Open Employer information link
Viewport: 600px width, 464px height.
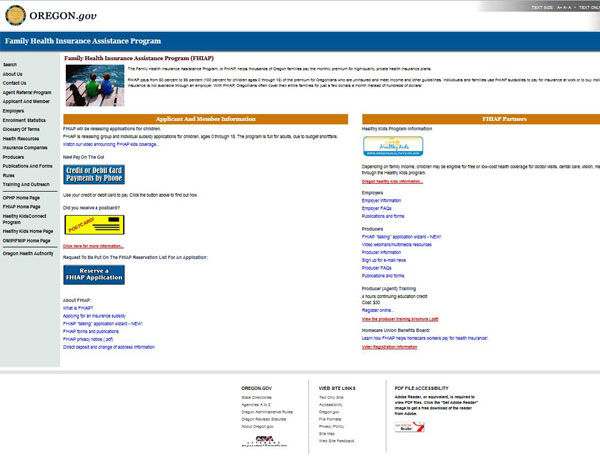coord(382,200)
